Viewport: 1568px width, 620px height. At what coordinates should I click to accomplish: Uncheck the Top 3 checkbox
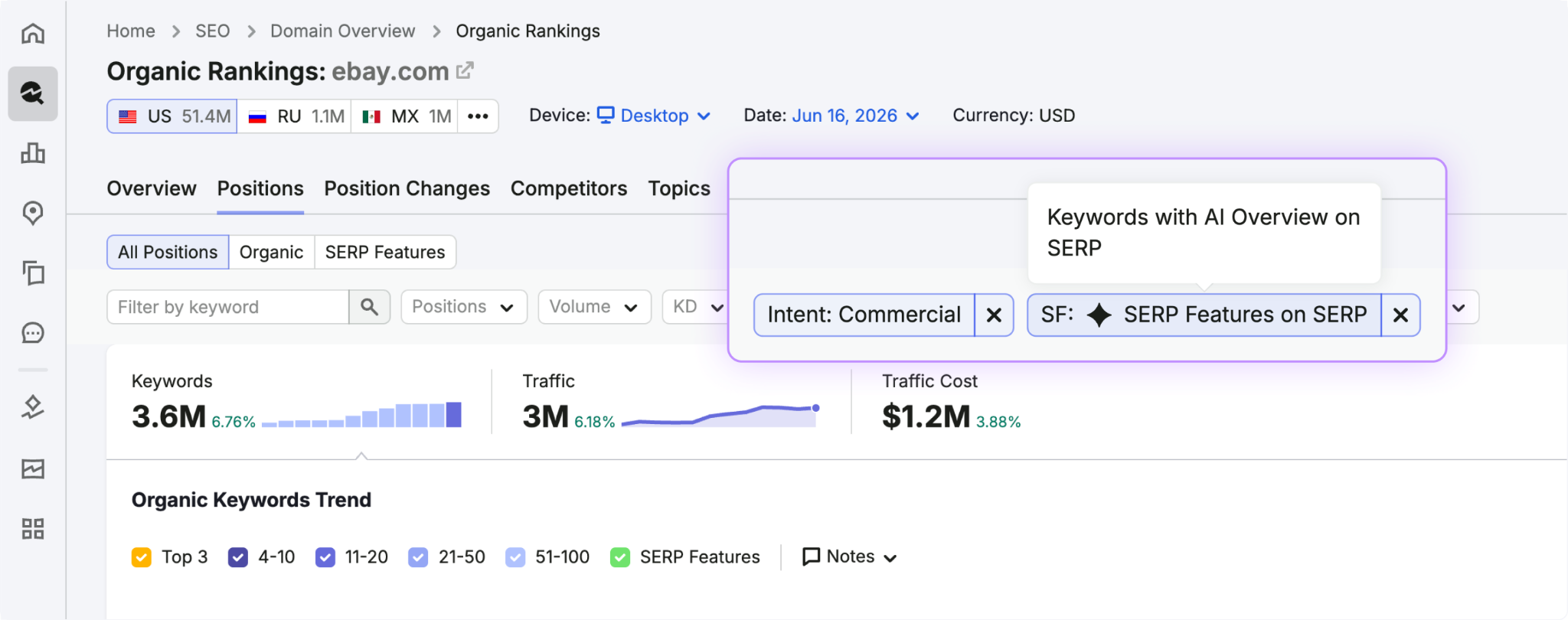[142, 557]
